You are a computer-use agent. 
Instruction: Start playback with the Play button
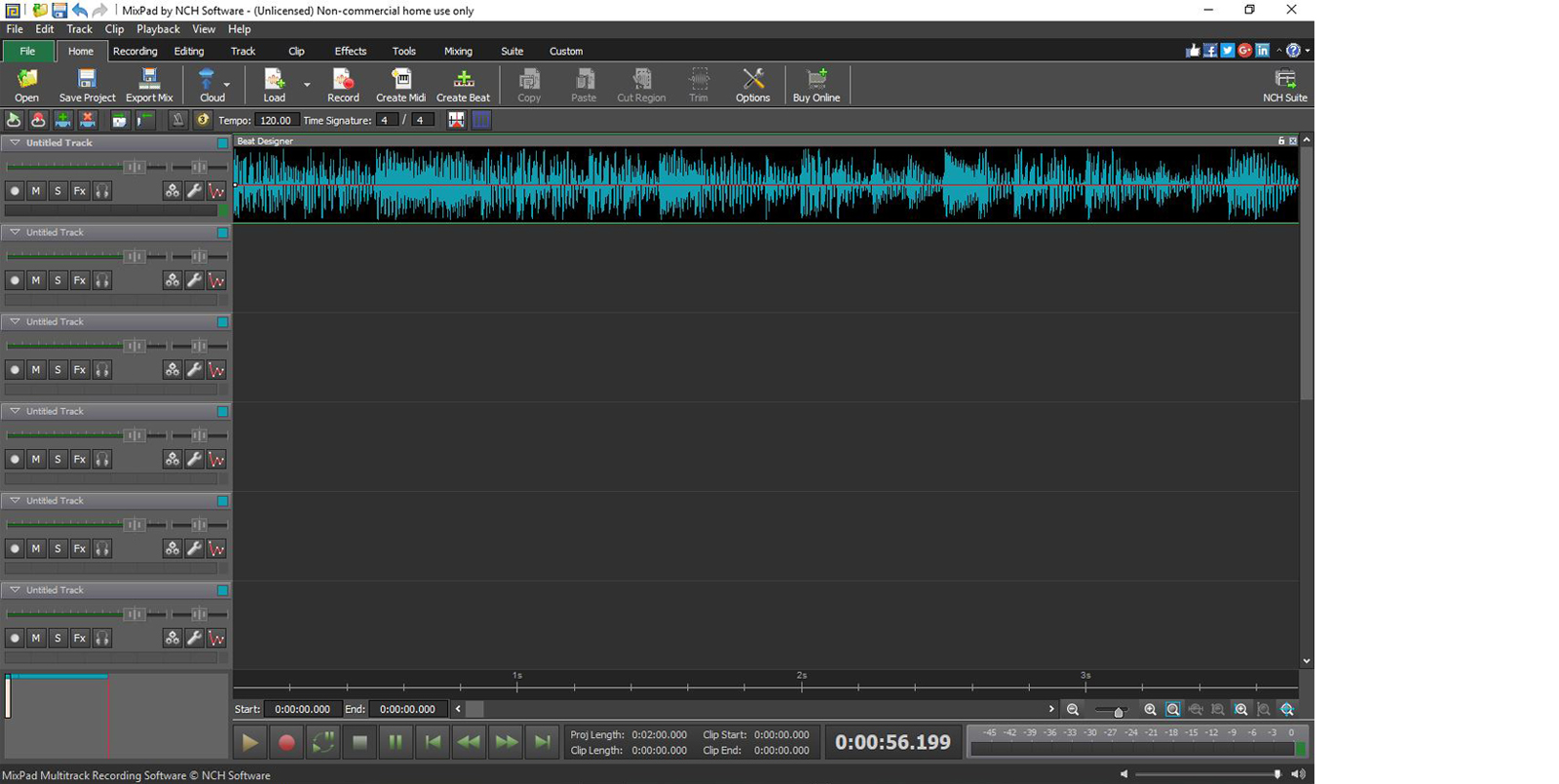click(x=249, y=742)
